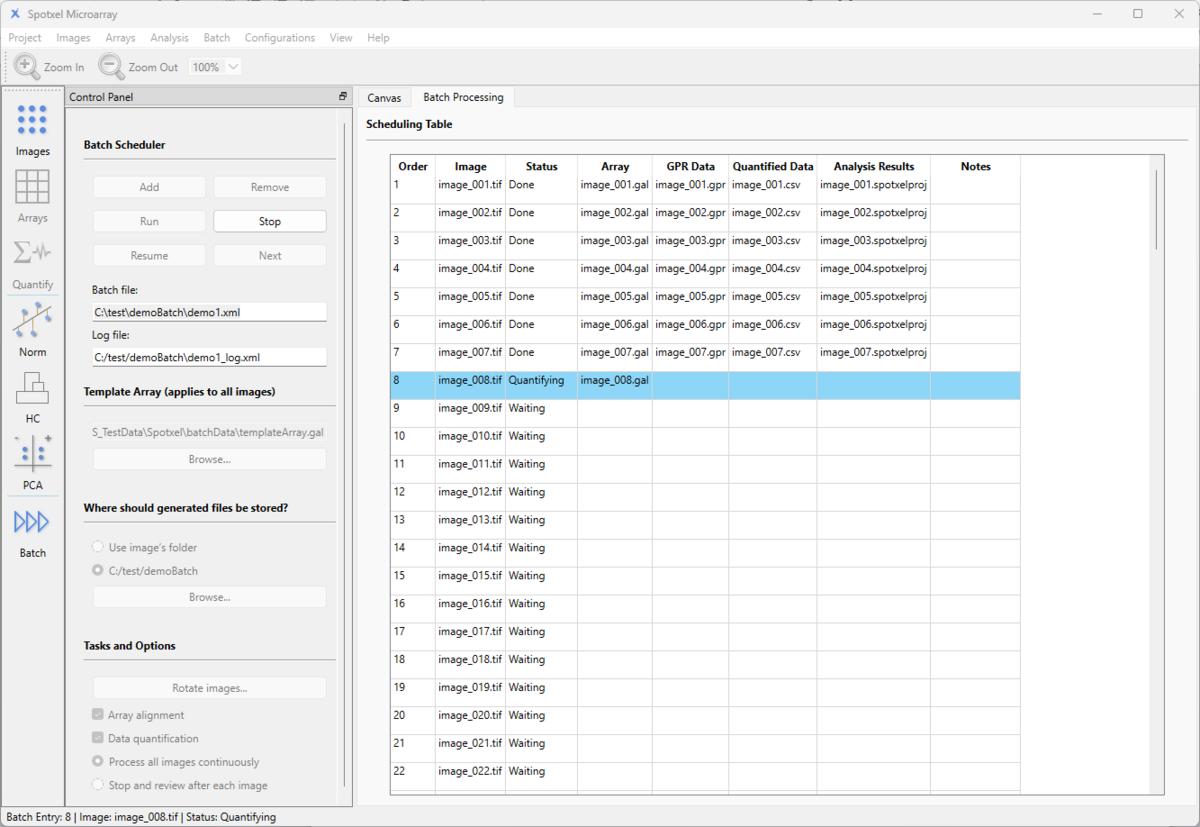Click the Log file path field
This screenshot has width=1200, height=827.
pos(209,357)
